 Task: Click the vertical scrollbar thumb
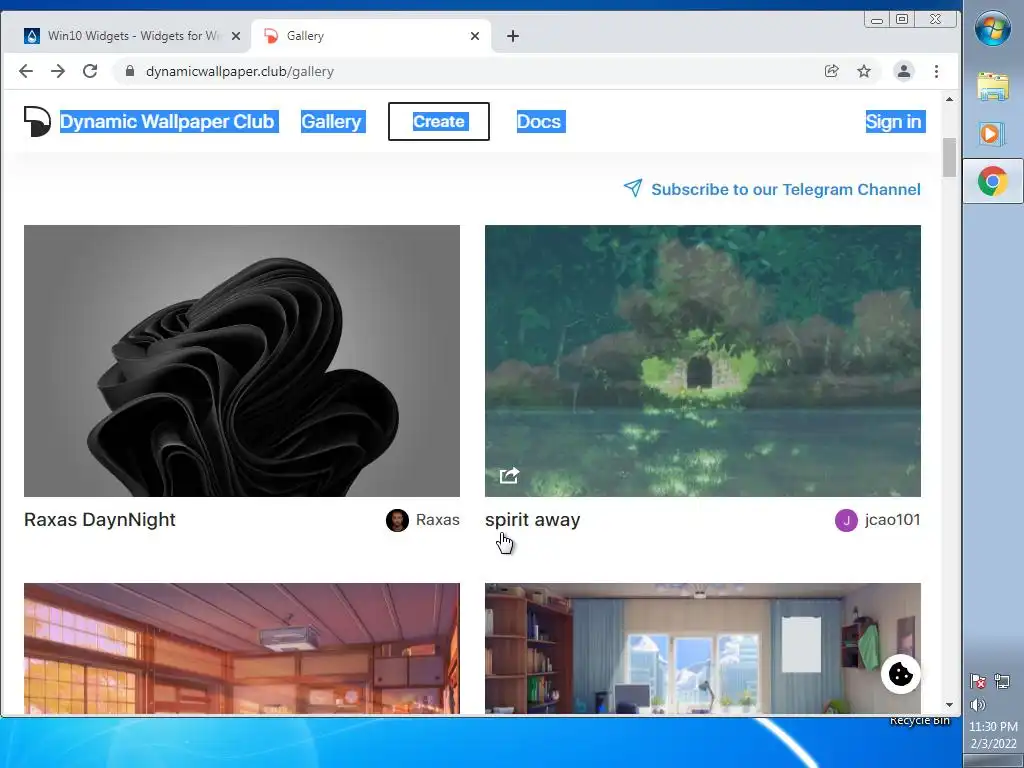tap(950, 157)
